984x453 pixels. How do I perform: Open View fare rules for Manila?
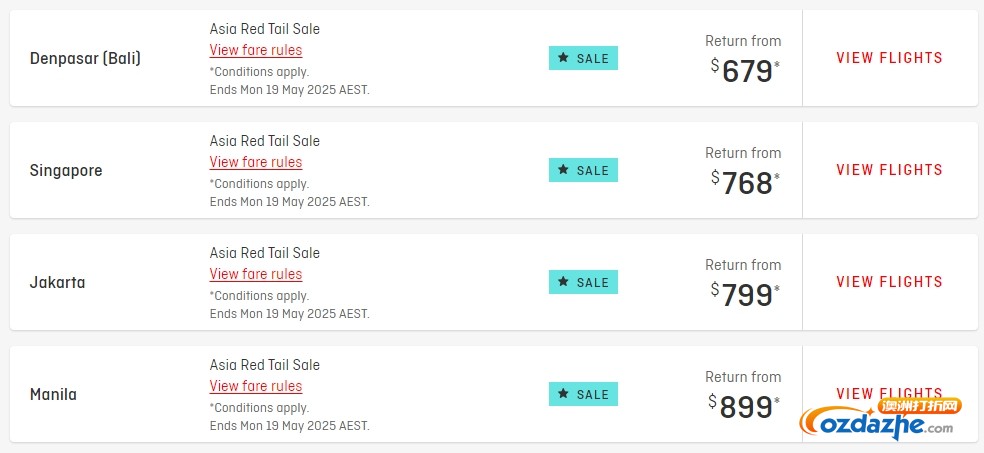pyautogui.click(x=255, y=386)
